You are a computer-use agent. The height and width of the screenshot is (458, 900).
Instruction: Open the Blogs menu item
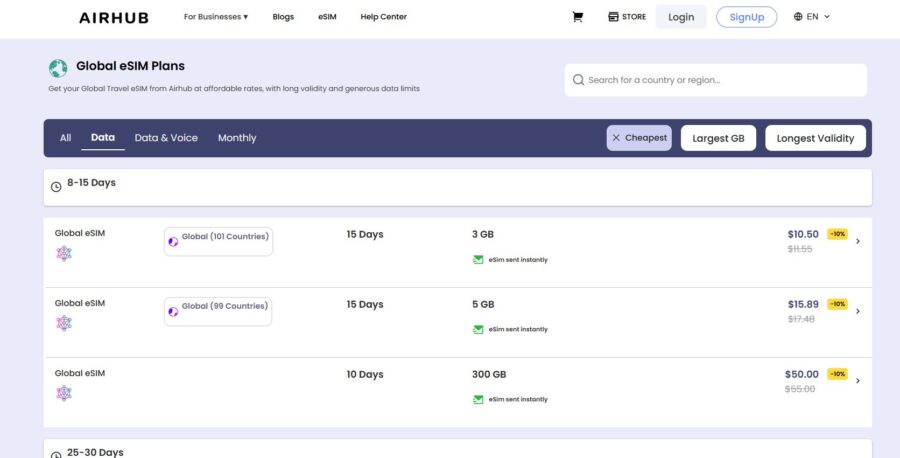point(283,17)
